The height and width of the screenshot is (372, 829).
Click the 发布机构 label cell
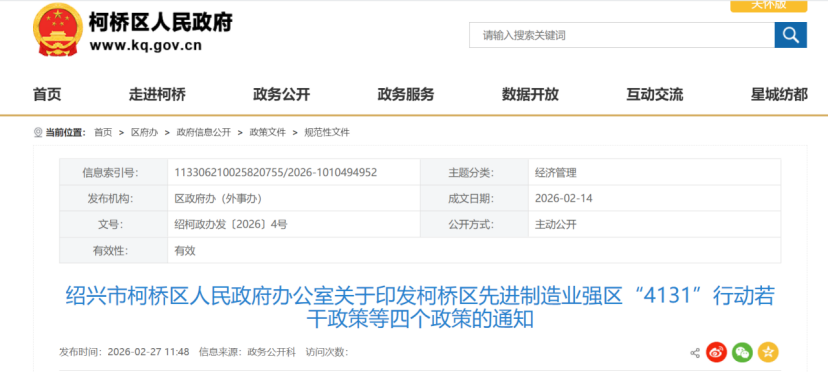pyautogui.click(x=113, y=199)
